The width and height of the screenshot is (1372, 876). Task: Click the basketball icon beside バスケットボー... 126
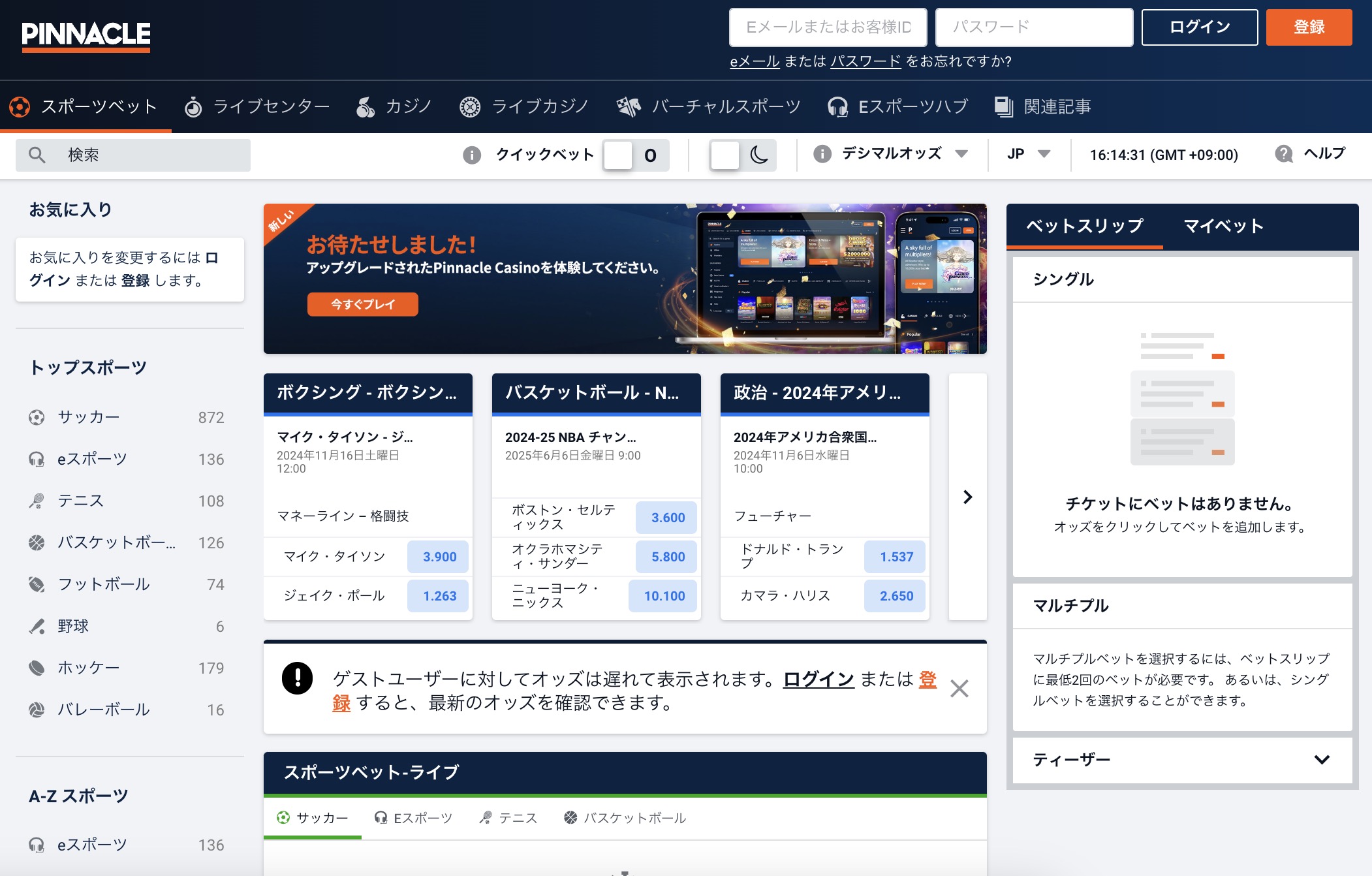click(x=37, y=542)
